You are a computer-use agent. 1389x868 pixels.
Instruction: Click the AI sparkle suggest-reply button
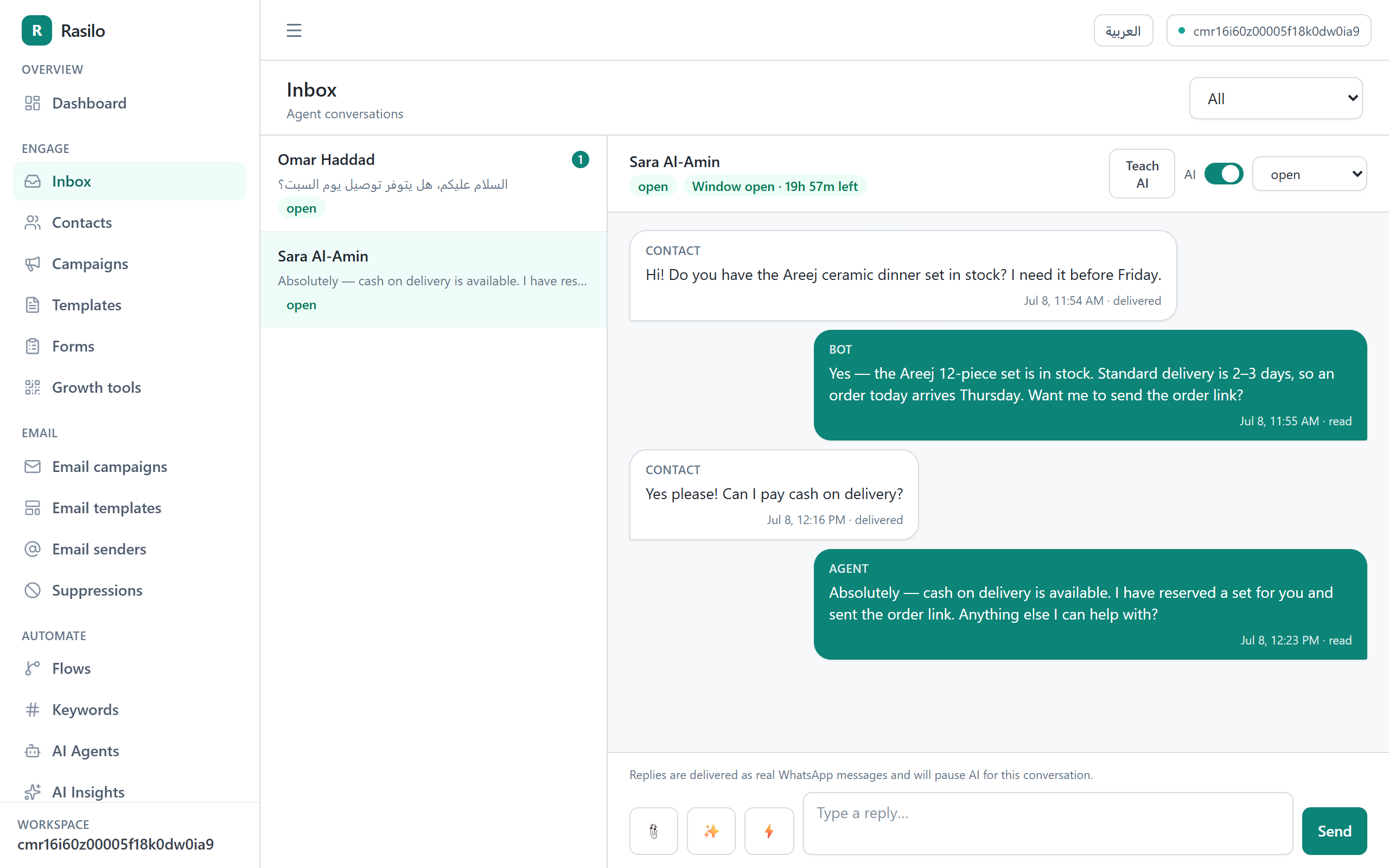coord(711,831)
